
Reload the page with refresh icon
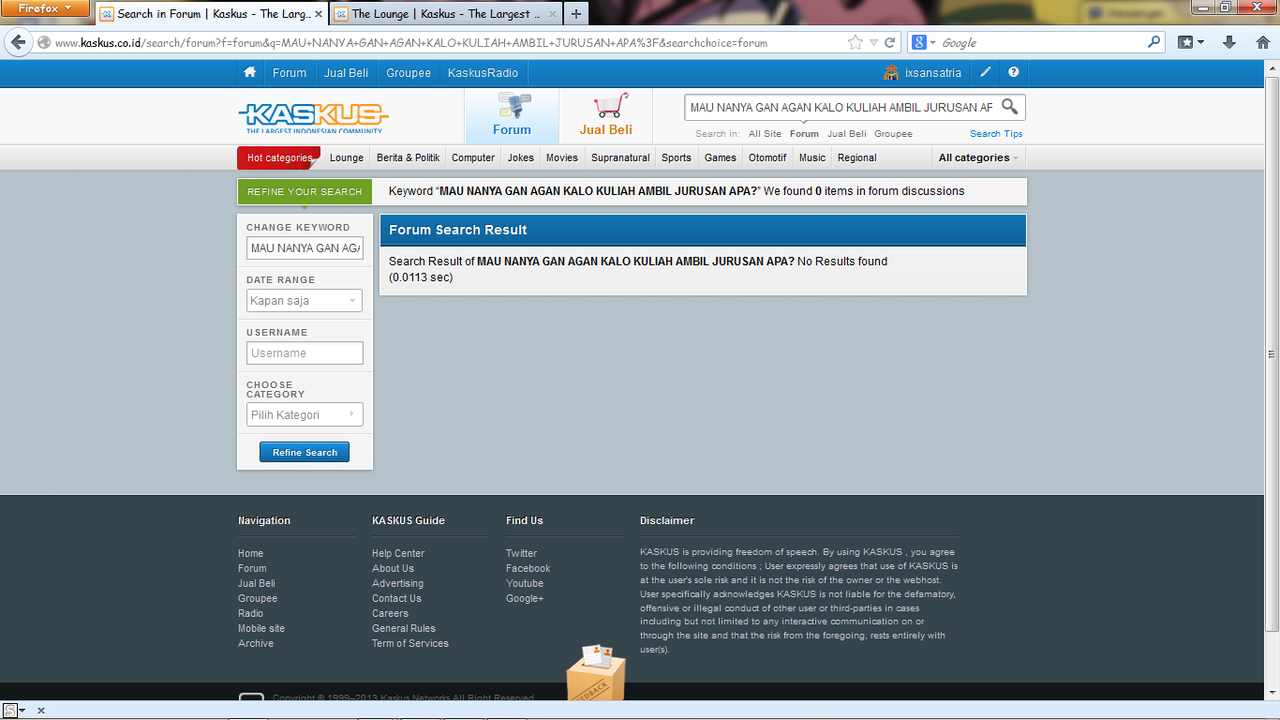pos(890,42)
